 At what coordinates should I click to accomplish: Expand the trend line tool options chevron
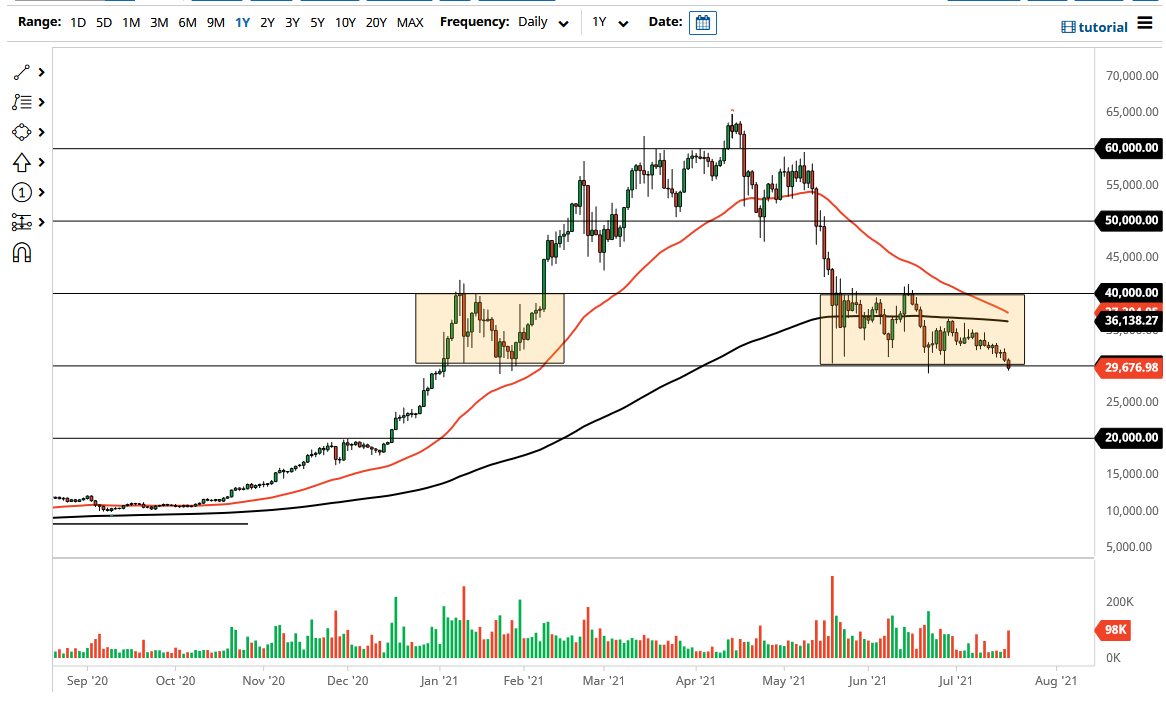coord(41,72)
